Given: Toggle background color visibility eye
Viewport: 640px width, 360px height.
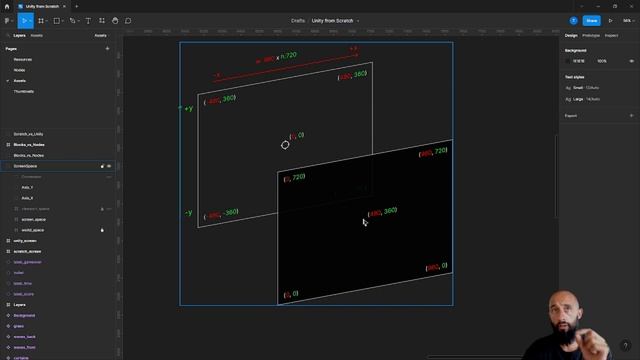Looking at the screenshot, I should (631, 61).
